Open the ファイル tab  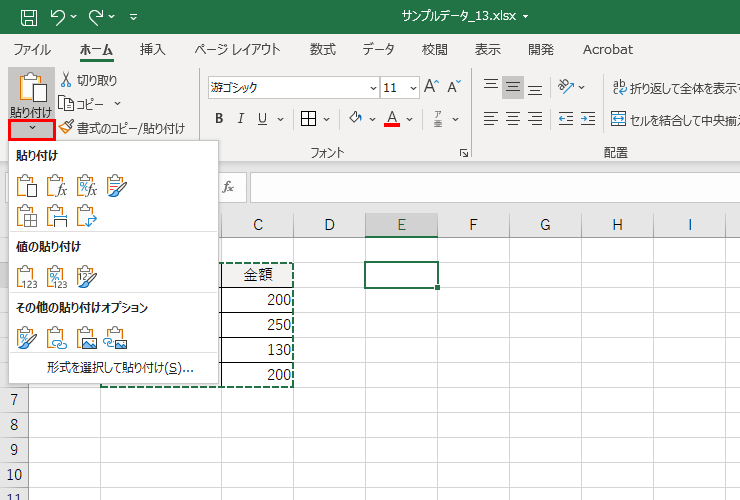coord(32,50)
